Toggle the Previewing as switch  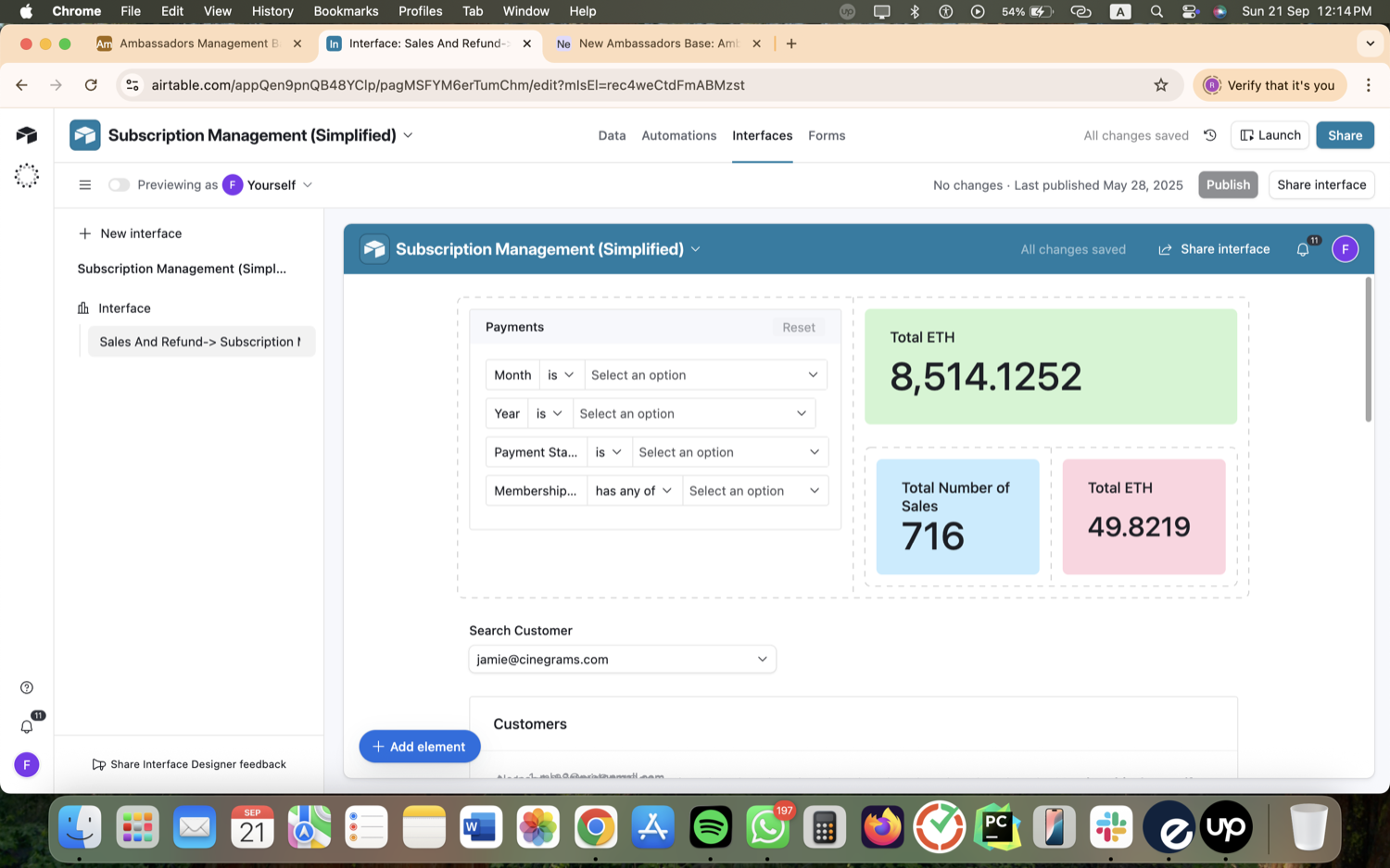(119, 185)
